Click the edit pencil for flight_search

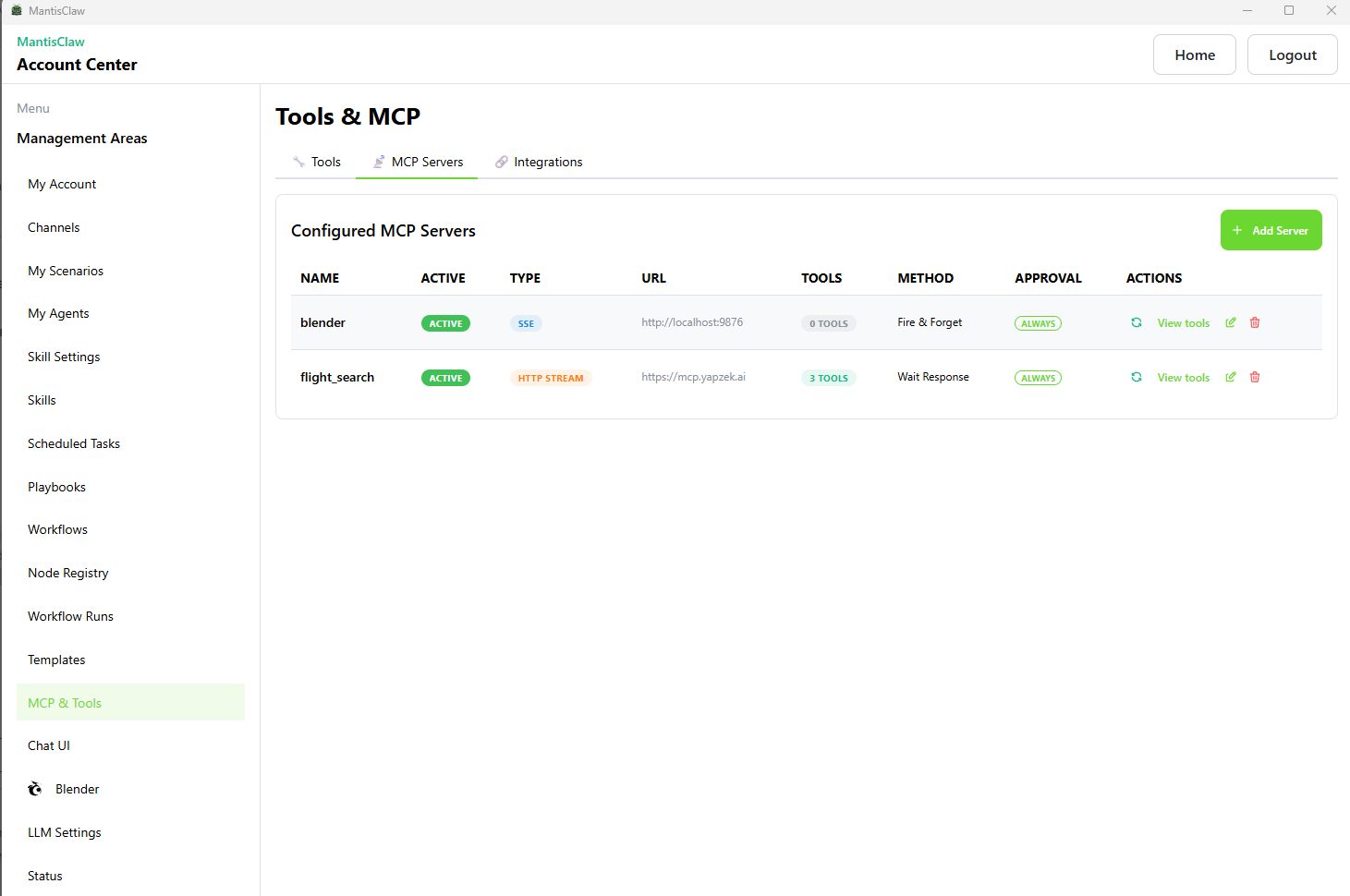pyautogui.click(x=1230, y=377)
